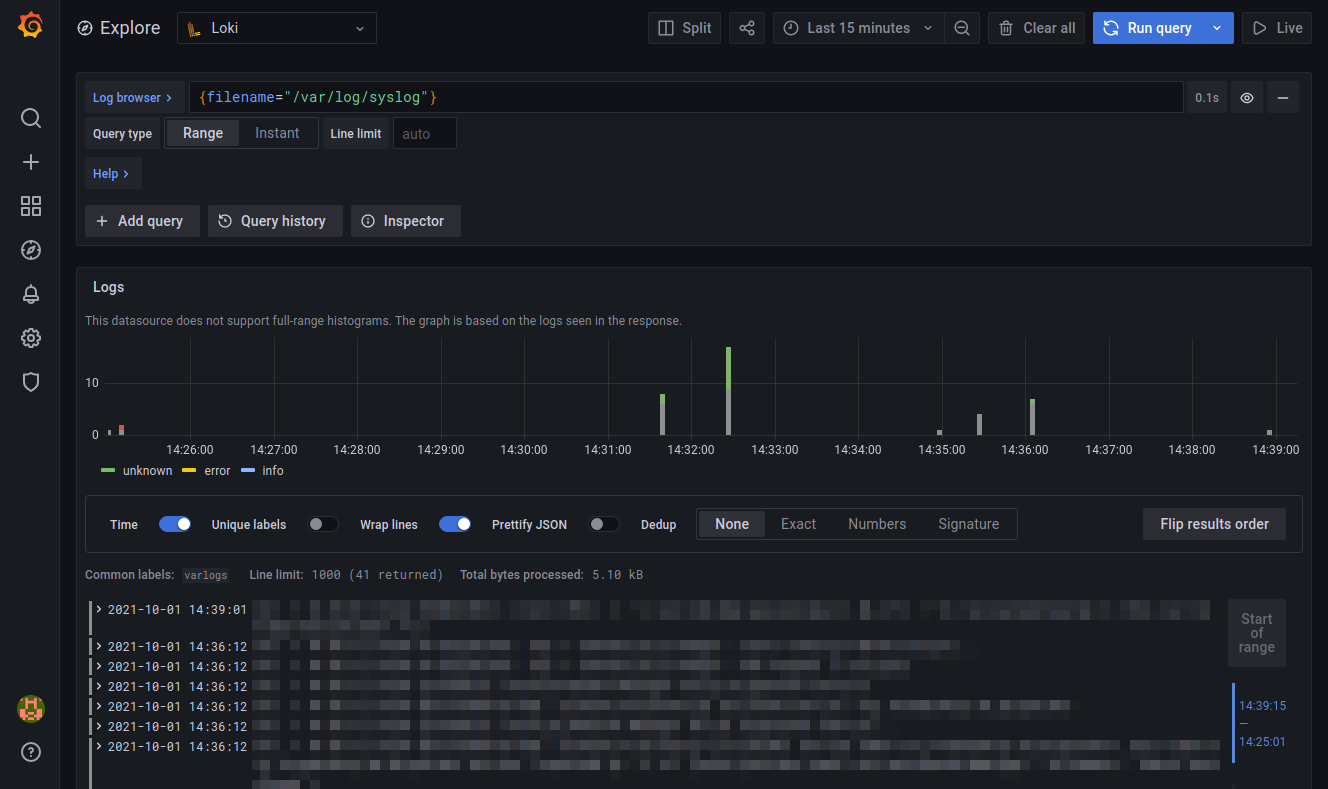Click the Server Admin shield icon

tap(31, 382)
